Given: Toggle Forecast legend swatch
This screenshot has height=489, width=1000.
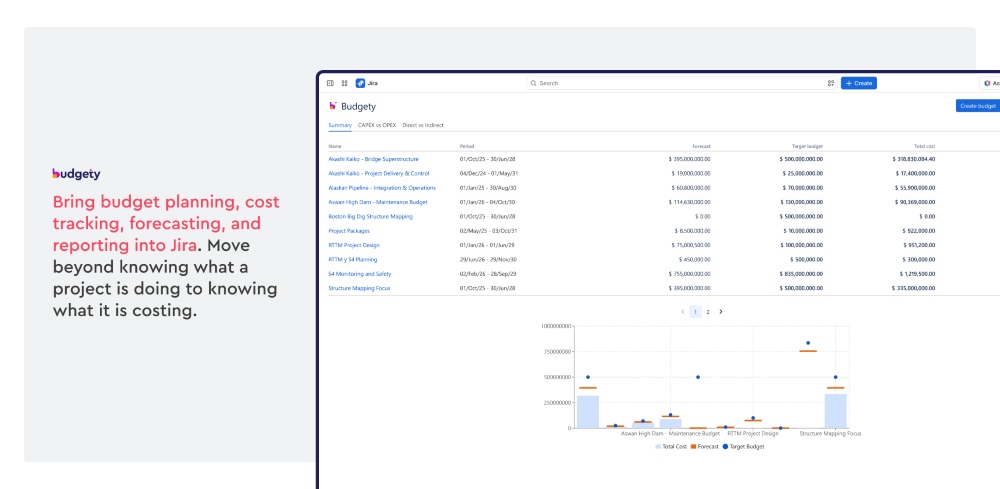Looking at the screenshot, I should (693, 447).
